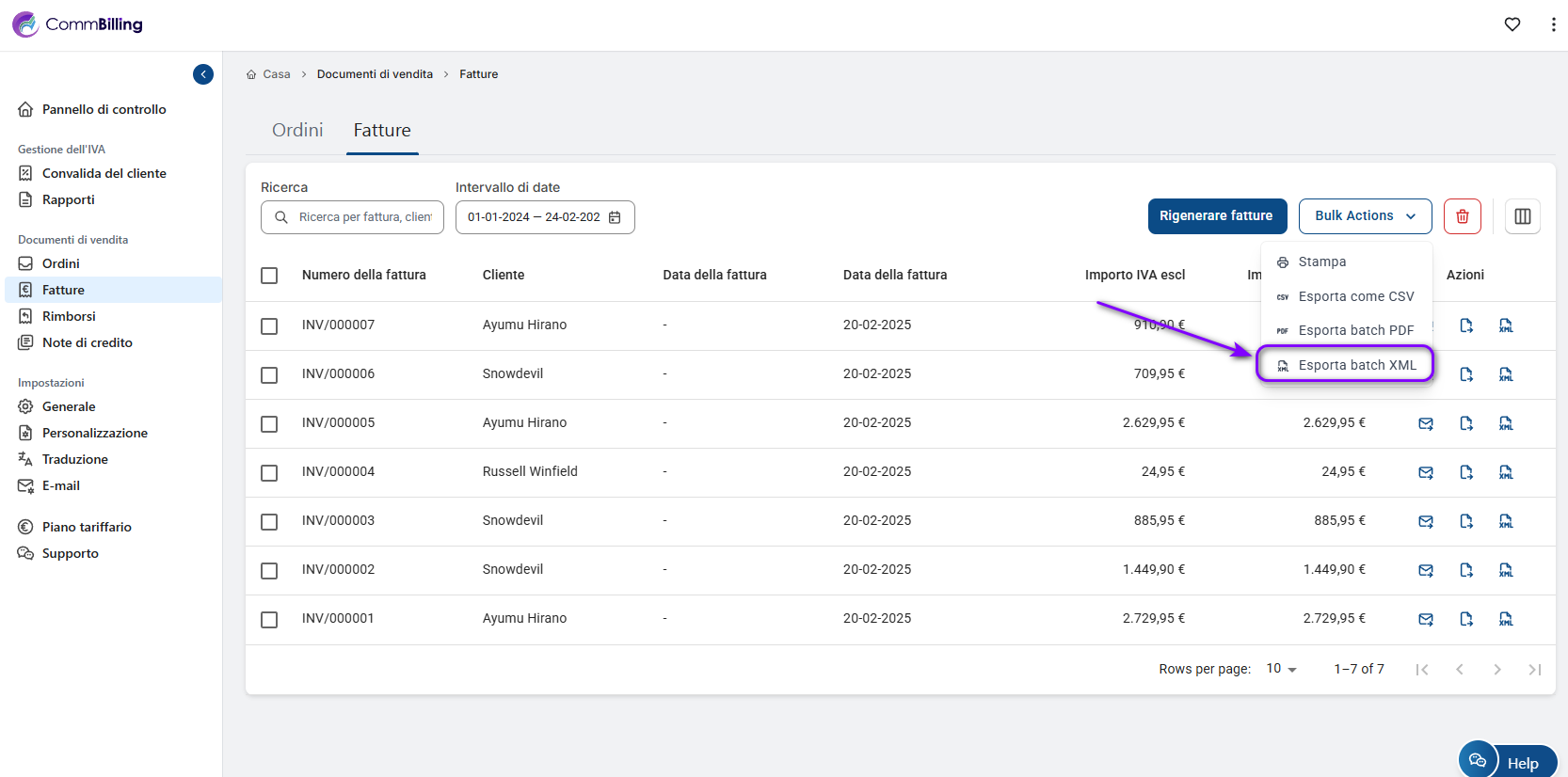Click the invoice search input field
The height and width of the screenshot is (777, 1568).
tap(363, 217)
